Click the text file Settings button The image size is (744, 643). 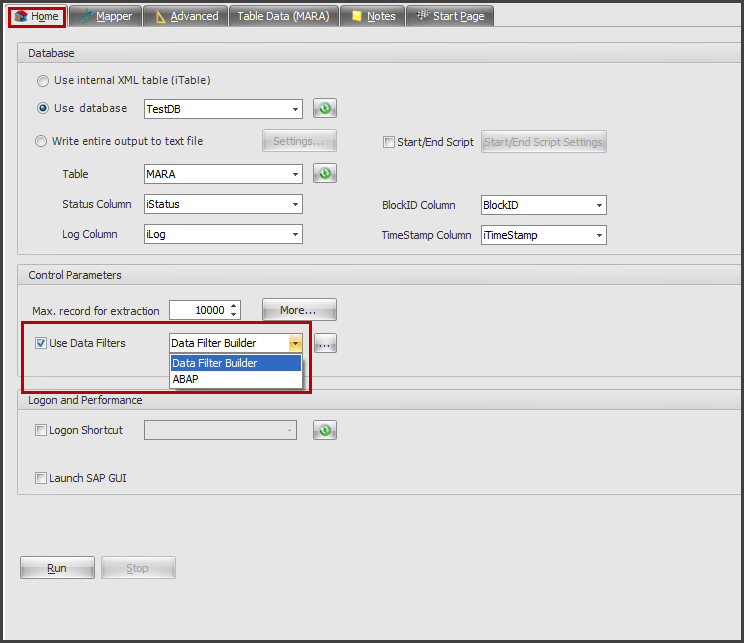(x=299, y=141)
